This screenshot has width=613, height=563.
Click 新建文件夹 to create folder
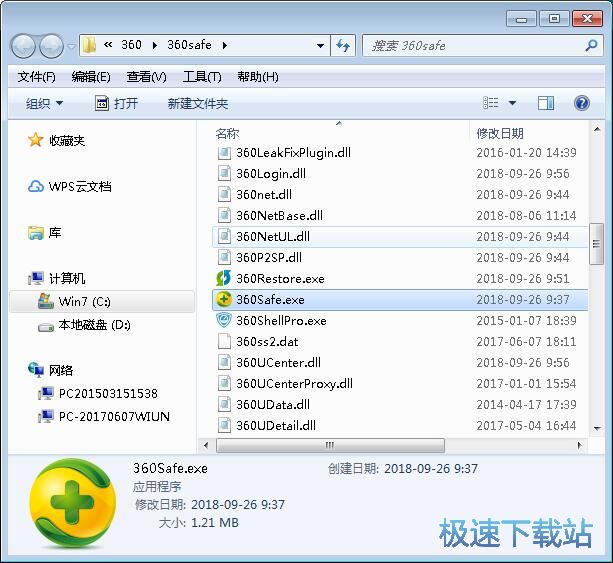coord(198,104)
